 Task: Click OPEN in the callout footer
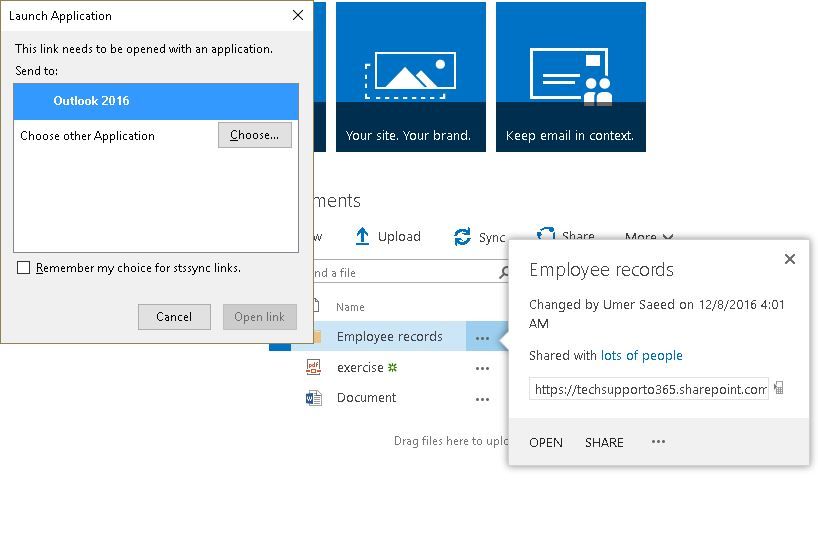point(546,443)
